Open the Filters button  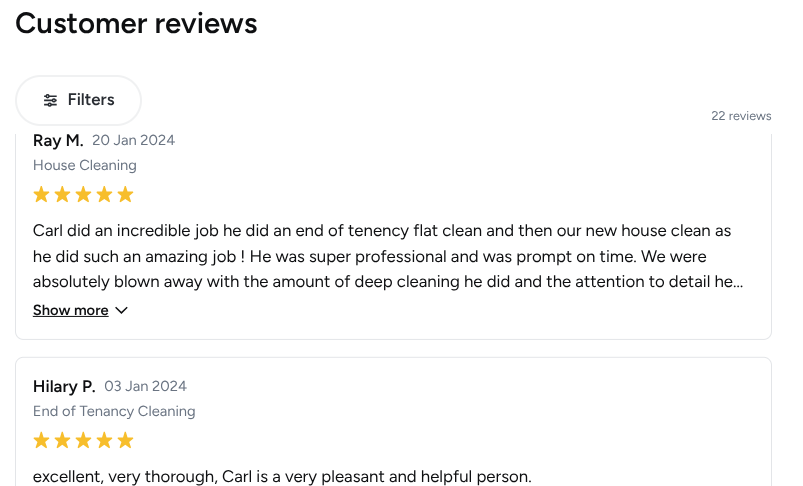tap(78, 100)
